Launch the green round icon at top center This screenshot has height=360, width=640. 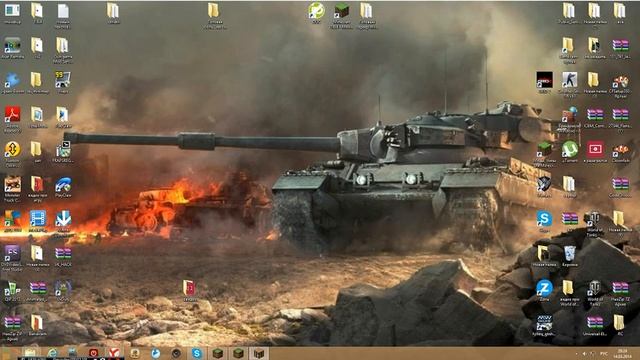[x=316, y=11]
